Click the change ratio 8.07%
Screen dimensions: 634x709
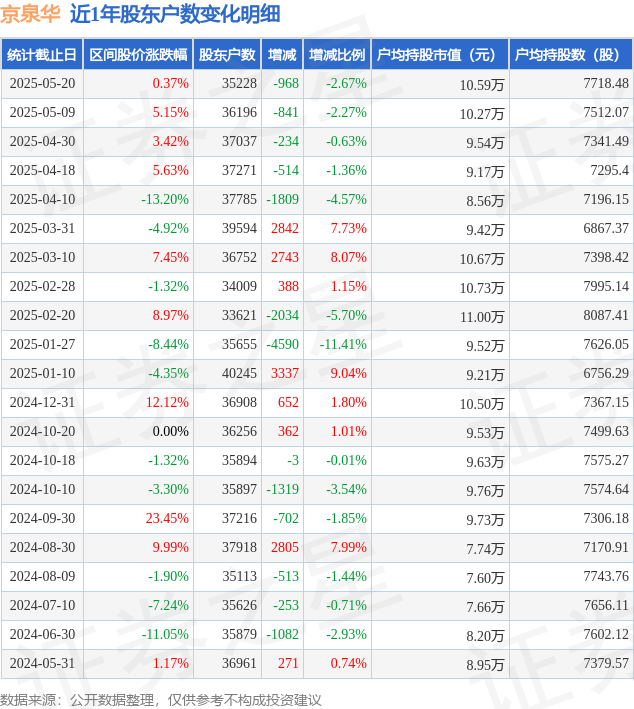(x=349, y=257)
